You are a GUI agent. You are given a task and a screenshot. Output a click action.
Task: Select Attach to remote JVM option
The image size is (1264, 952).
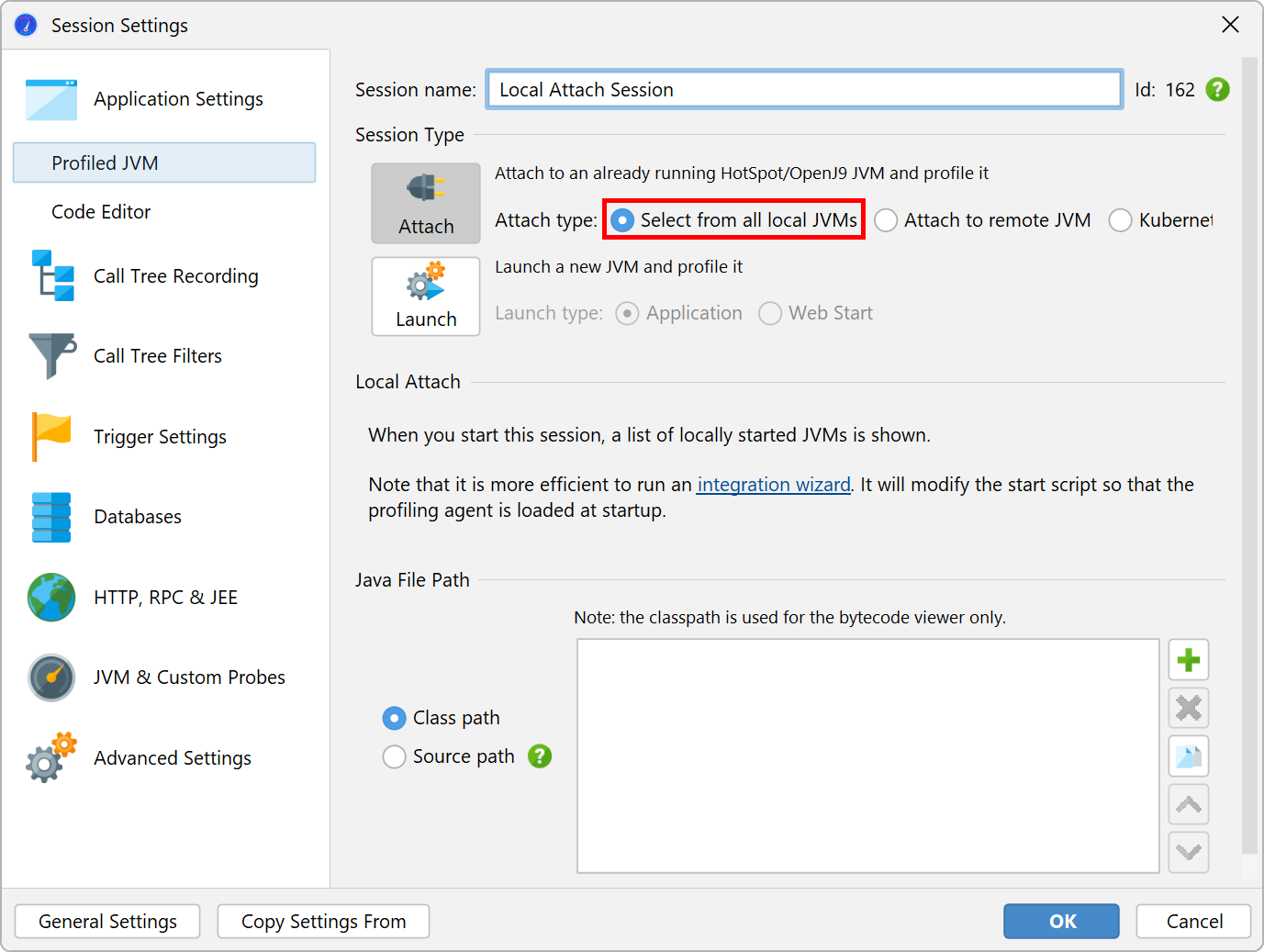tap(886, 220)
